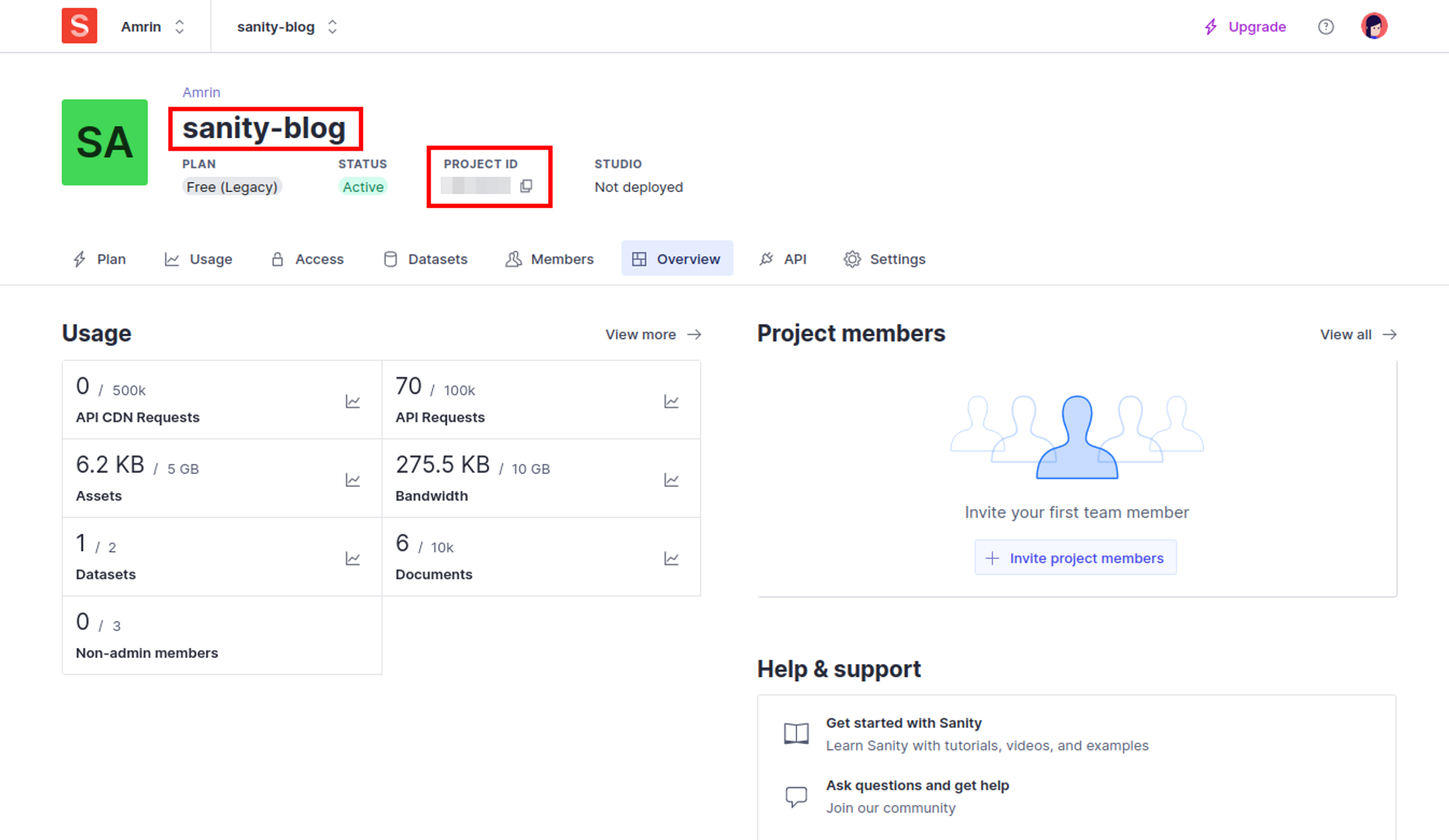1449x840 pixels.
Task: Open the API Requests chart icon
Action: [672, 401]
